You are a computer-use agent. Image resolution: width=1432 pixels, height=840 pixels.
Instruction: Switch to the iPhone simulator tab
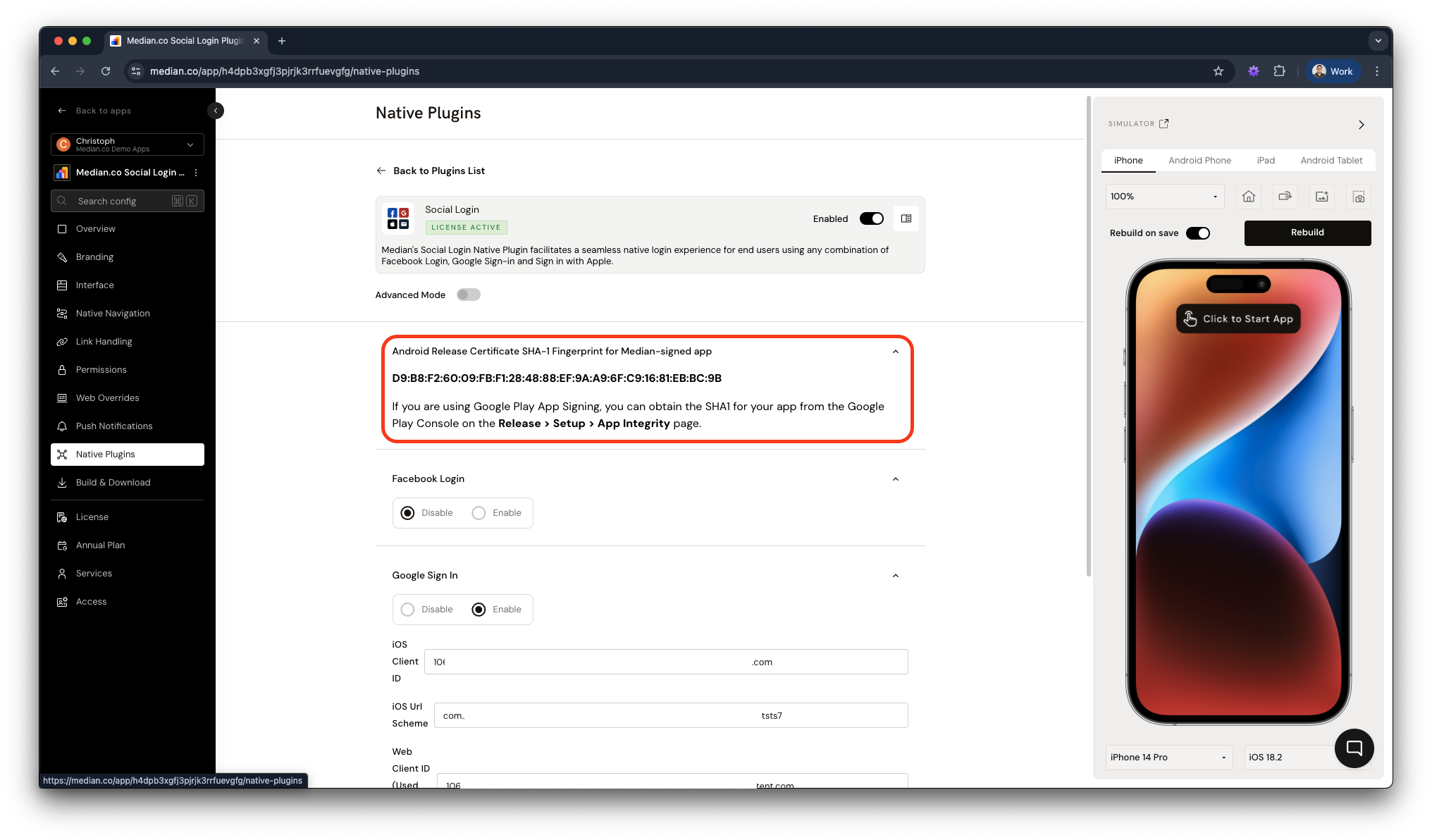[1128, 161]
